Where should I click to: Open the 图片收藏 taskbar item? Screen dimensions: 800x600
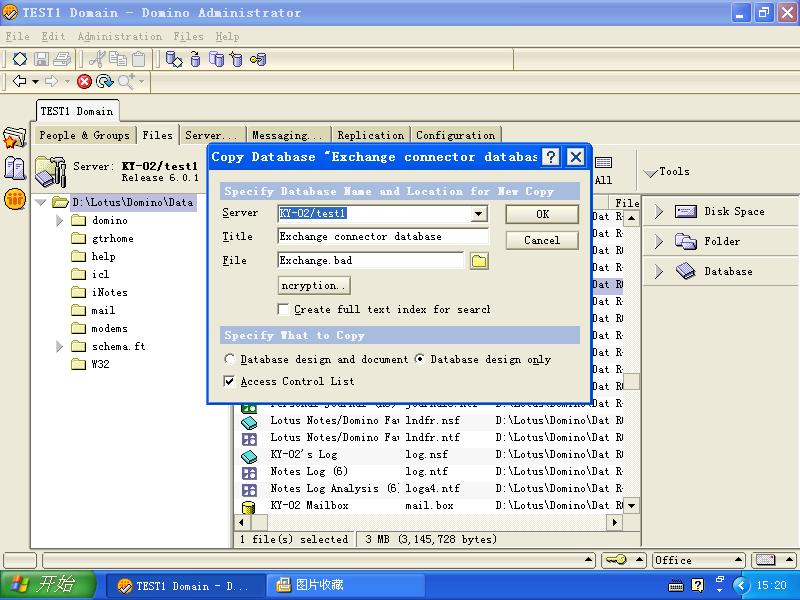[x=345, y=585]
